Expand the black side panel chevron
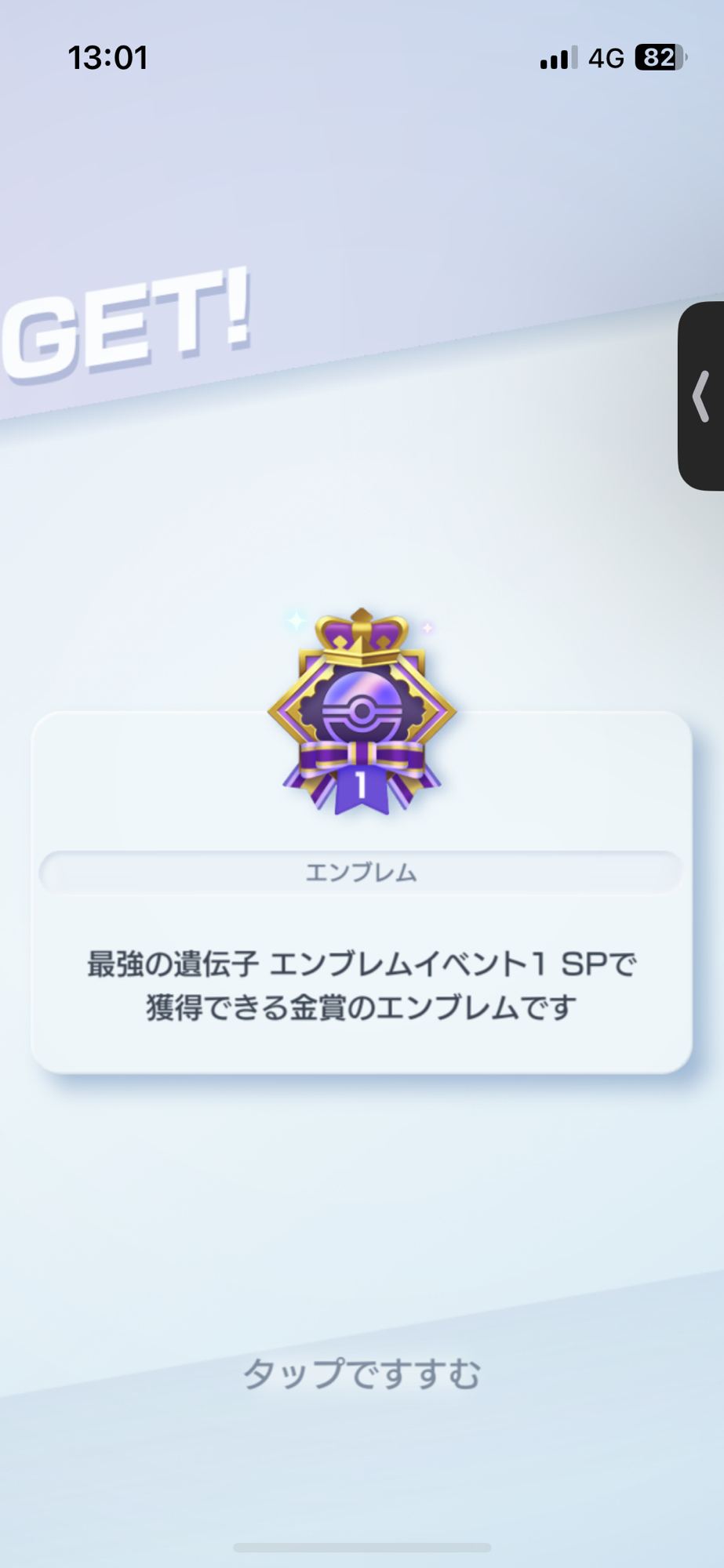Screen dimensions: 724x1568 coord(701,397)
